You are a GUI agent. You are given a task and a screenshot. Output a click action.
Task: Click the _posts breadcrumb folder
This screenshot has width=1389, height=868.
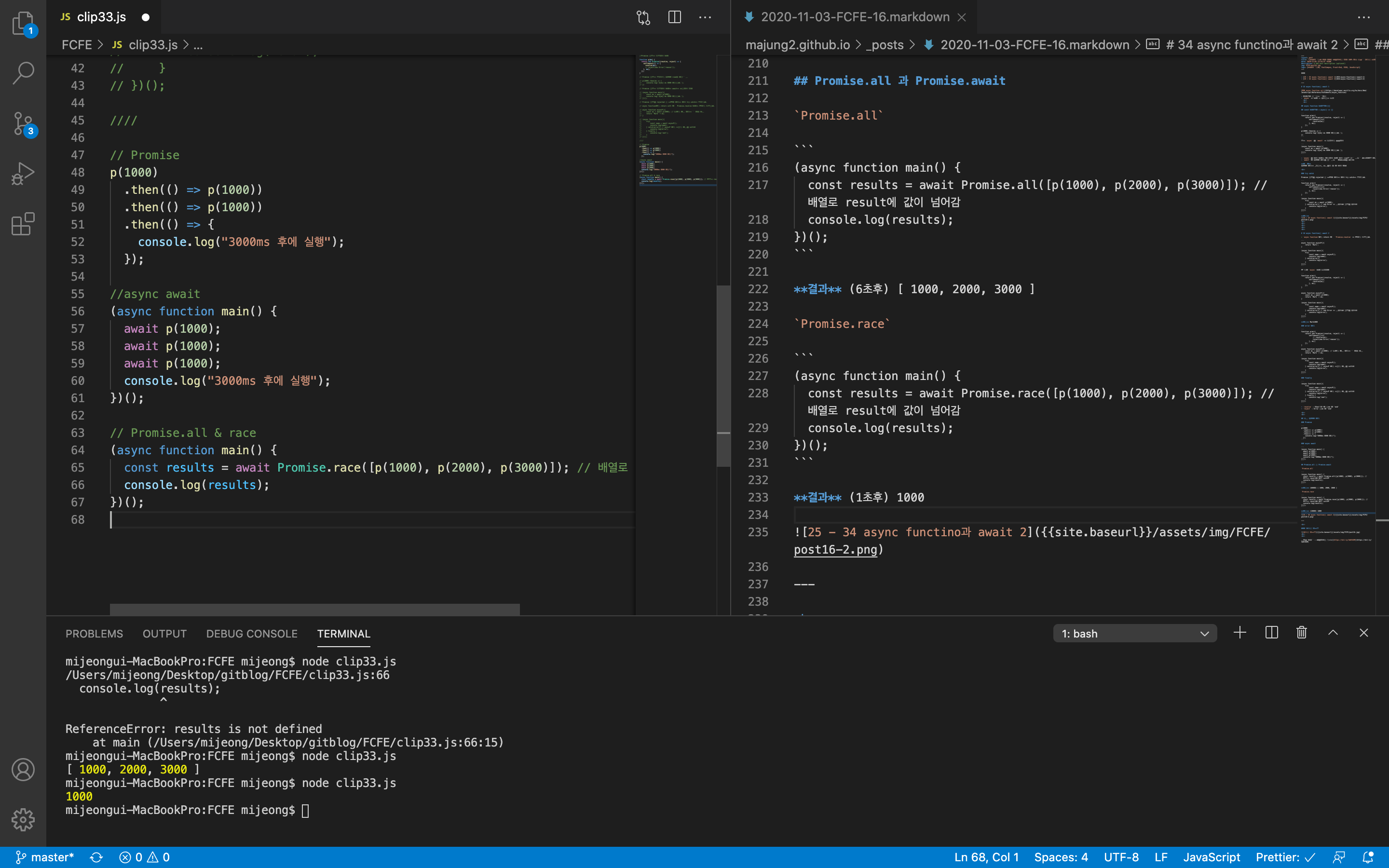885,45
